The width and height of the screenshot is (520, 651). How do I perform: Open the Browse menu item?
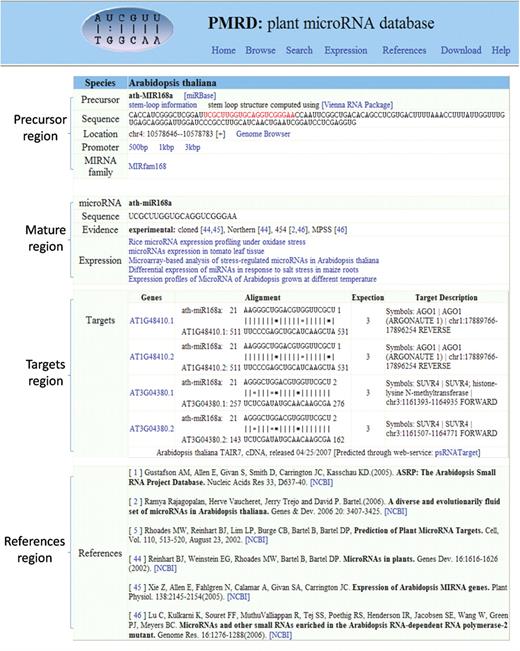pos(260,50)
